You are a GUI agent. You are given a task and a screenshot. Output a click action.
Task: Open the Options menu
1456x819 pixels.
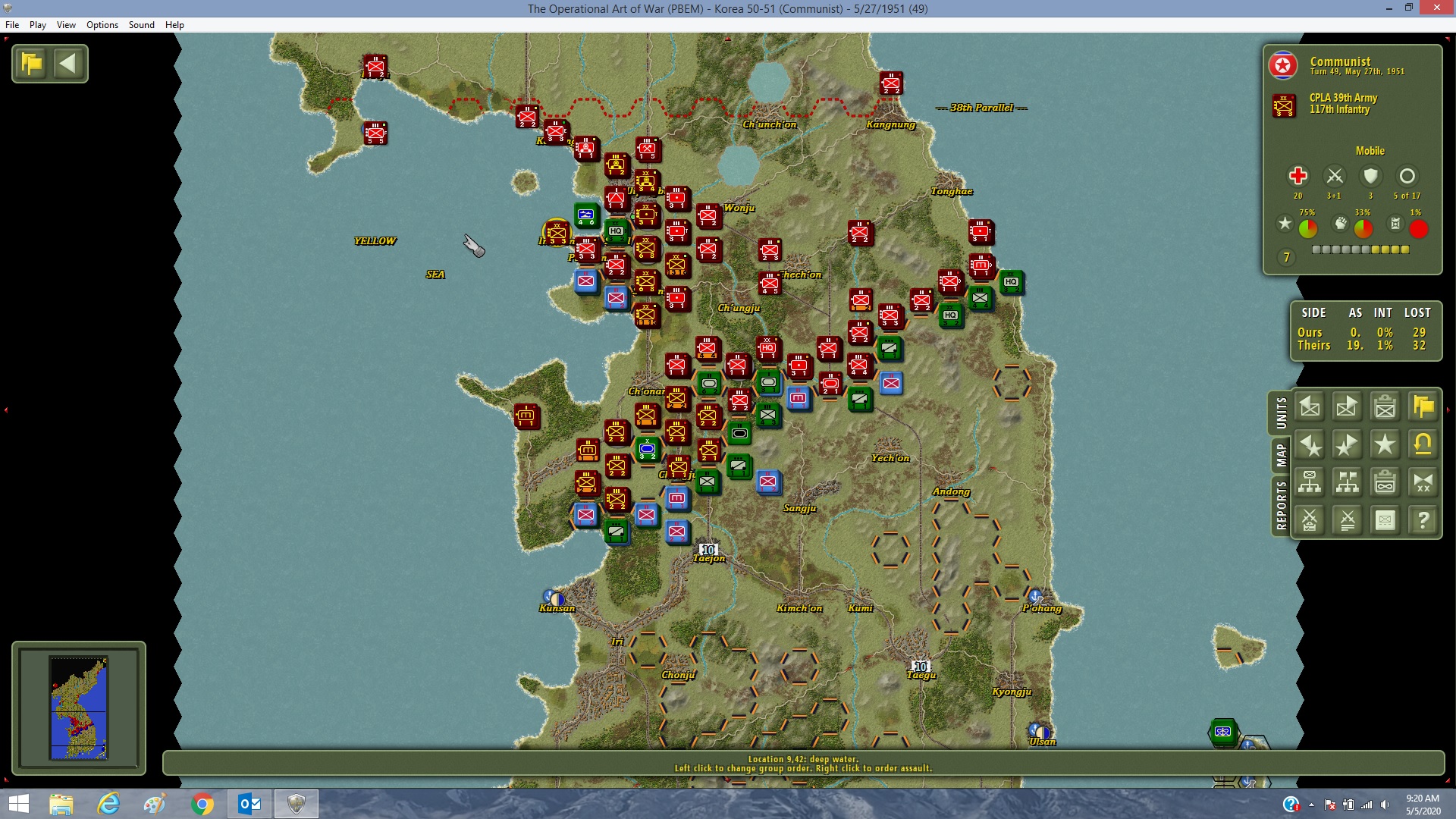click(102, 25)
